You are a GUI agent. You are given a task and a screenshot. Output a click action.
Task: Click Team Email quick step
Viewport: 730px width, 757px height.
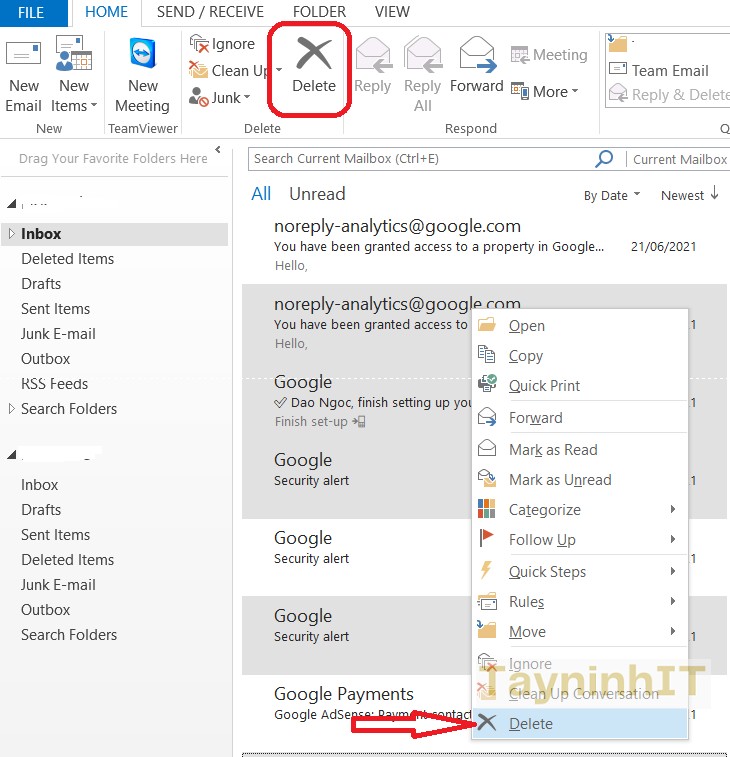[x=669, y=71]
